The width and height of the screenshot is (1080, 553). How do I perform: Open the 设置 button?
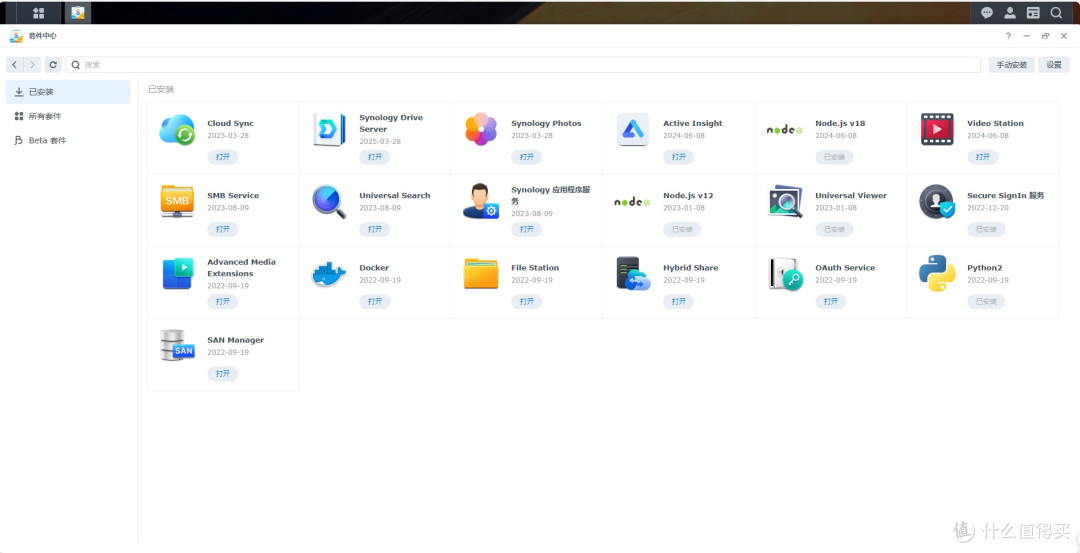pos(1054,65)
